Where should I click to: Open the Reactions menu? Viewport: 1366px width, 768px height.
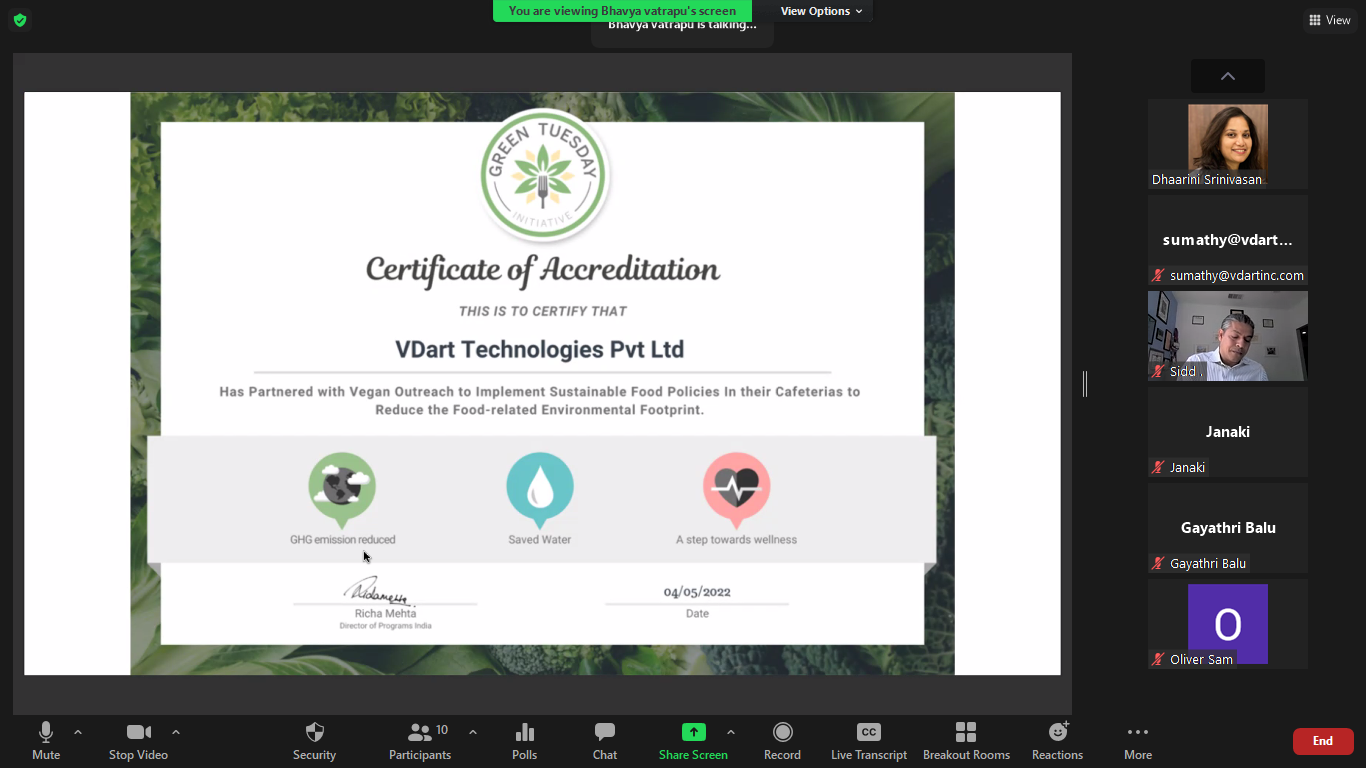click(1058, 741)
